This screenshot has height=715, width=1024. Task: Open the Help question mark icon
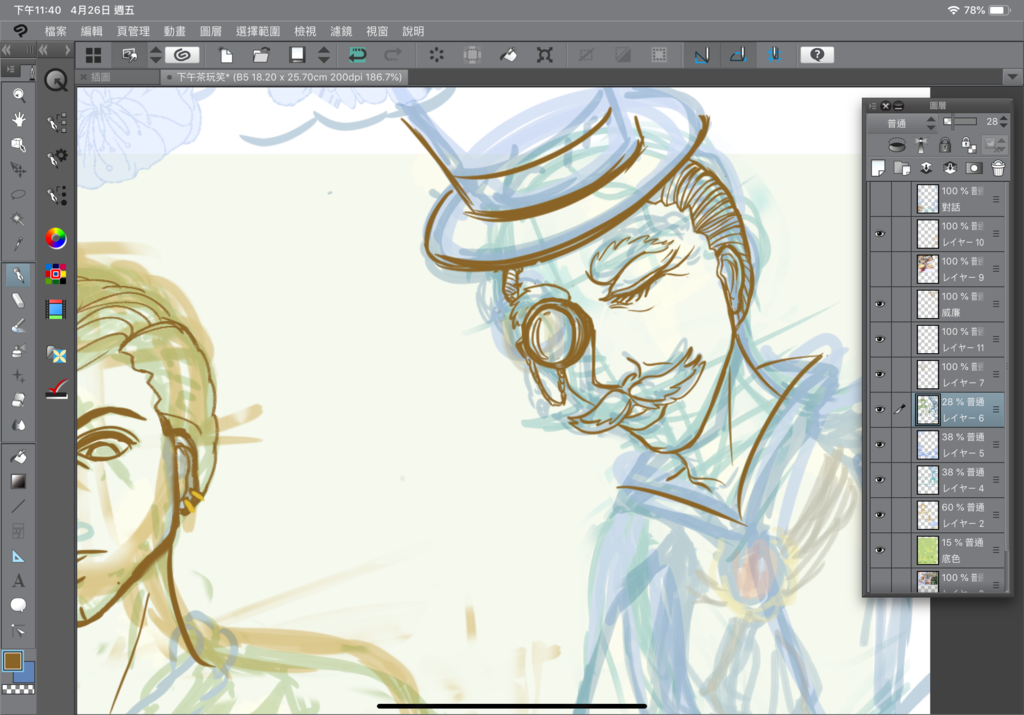(x=817, y=55)
